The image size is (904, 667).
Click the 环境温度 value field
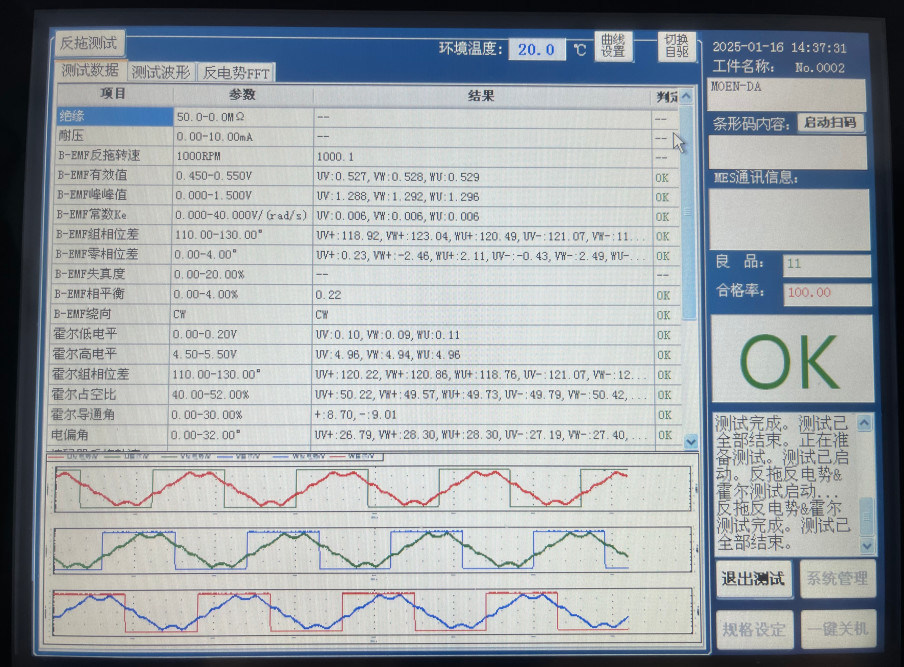click(x=536, y=50)
